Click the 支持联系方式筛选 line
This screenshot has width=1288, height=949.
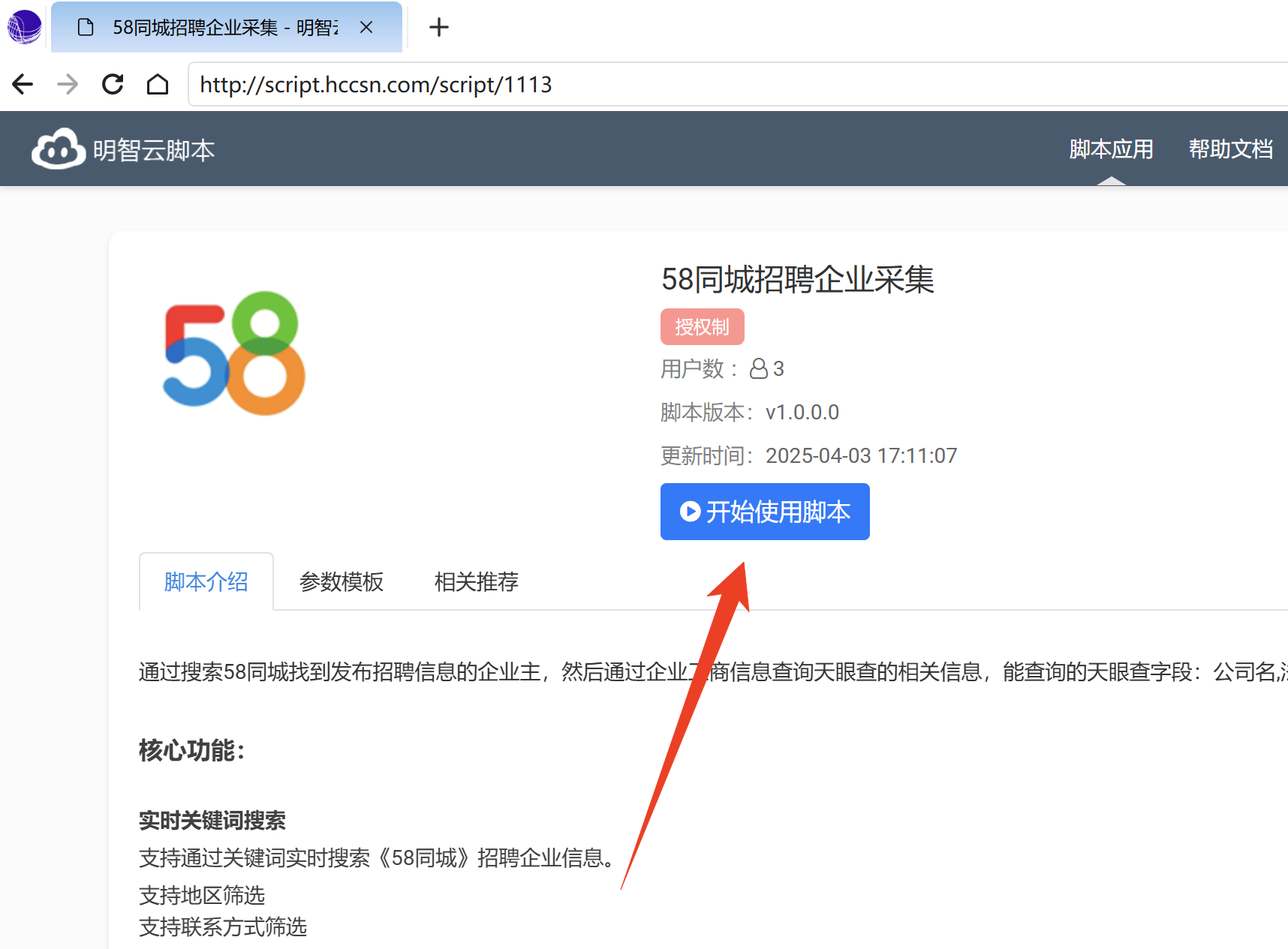(x=223, y=927)
